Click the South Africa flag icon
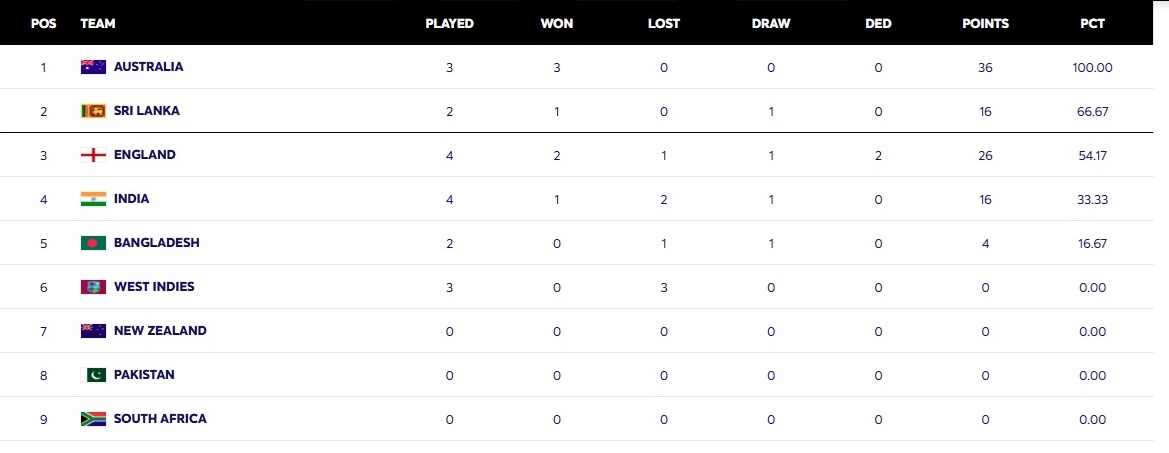 (93, 419)
